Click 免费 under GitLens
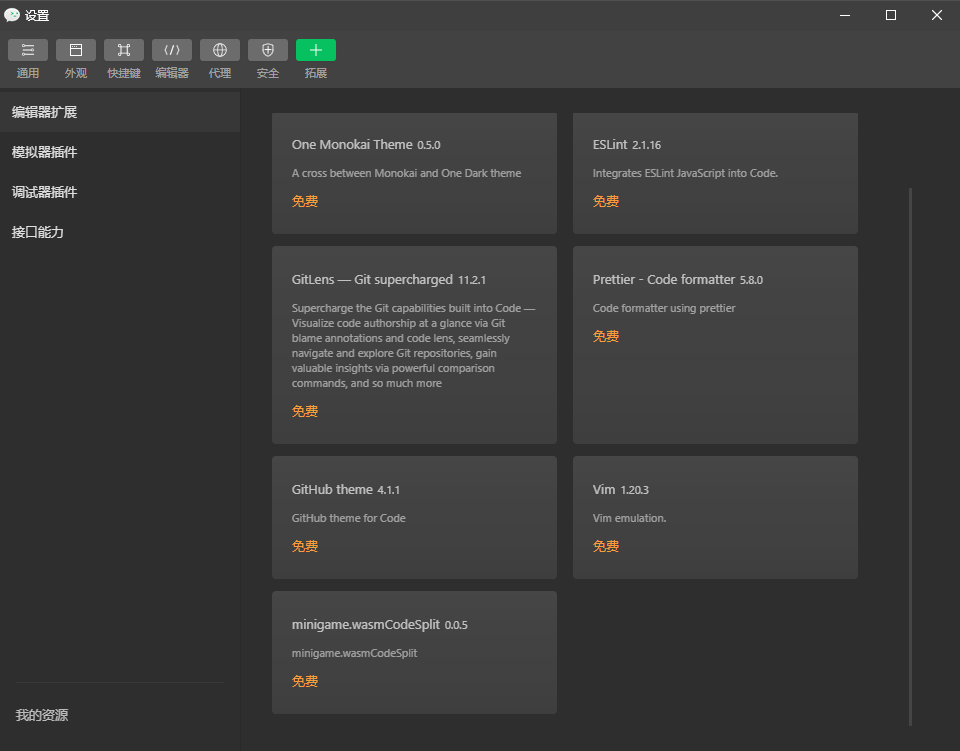 pyautogui.click(x=305, y=411)
